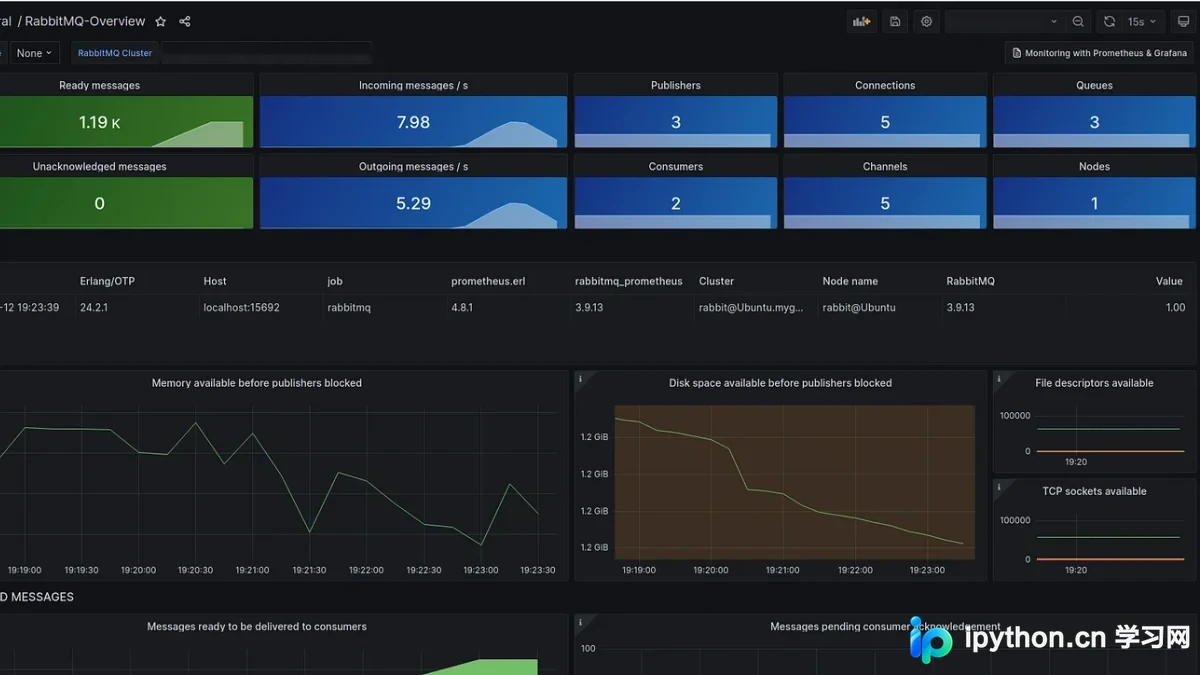Show info for the Disk space panel

581,377
